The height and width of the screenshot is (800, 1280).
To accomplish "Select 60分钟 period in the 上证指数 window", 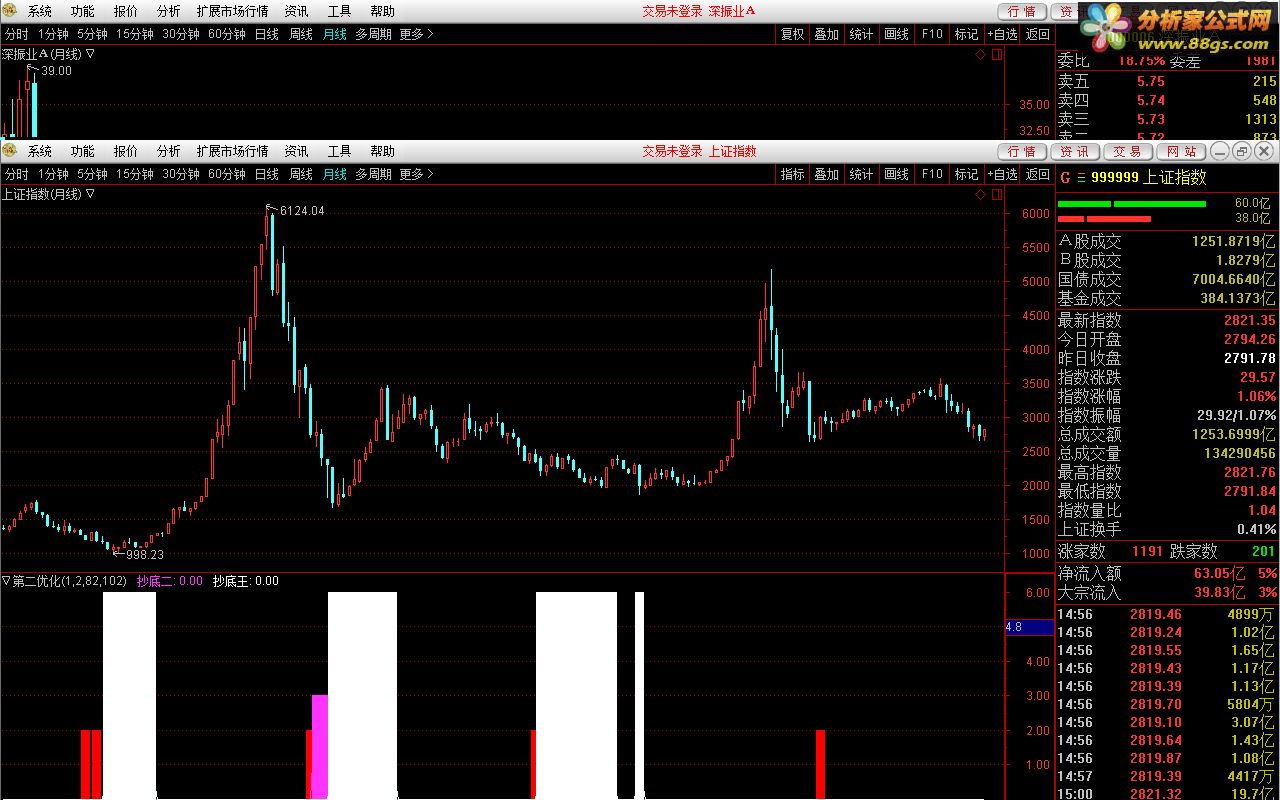I will (227, 174).
